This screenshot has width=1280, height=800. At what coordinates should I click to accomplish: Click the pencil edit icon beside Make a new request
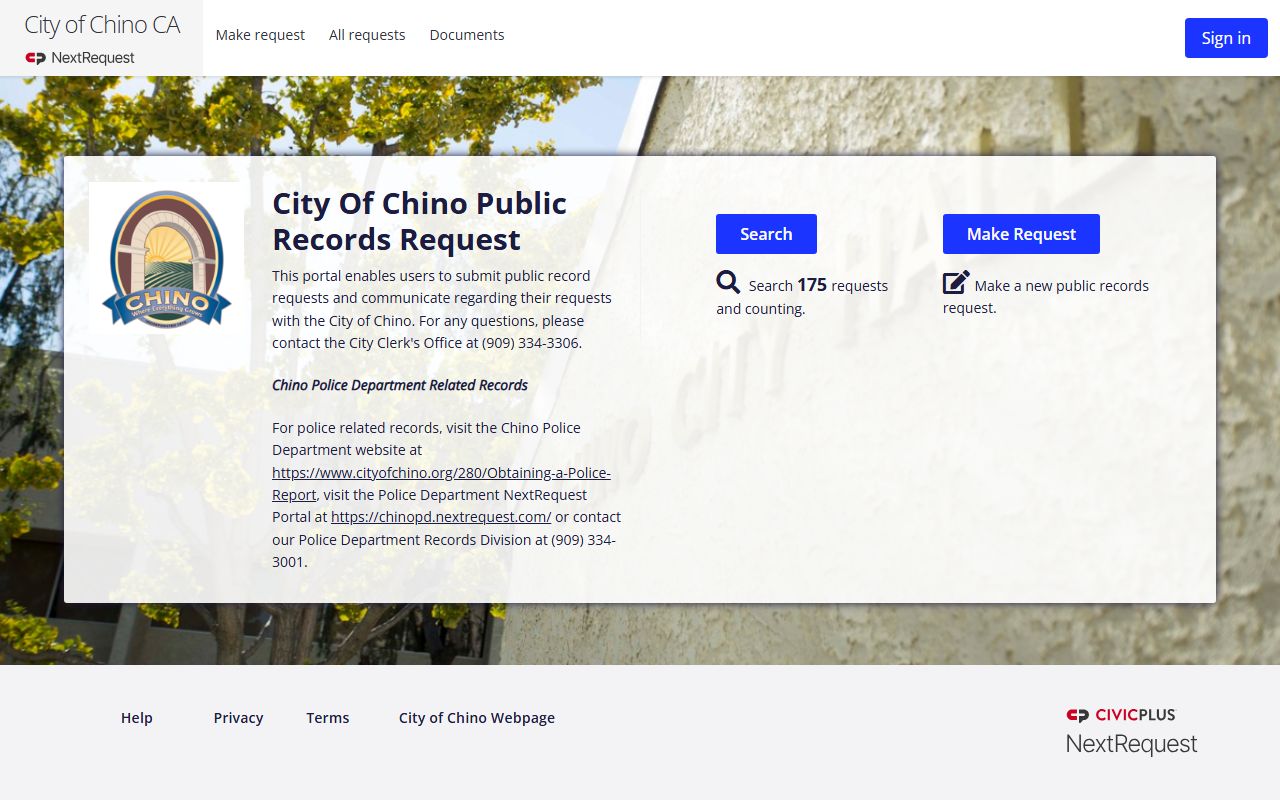pos(956,282)
